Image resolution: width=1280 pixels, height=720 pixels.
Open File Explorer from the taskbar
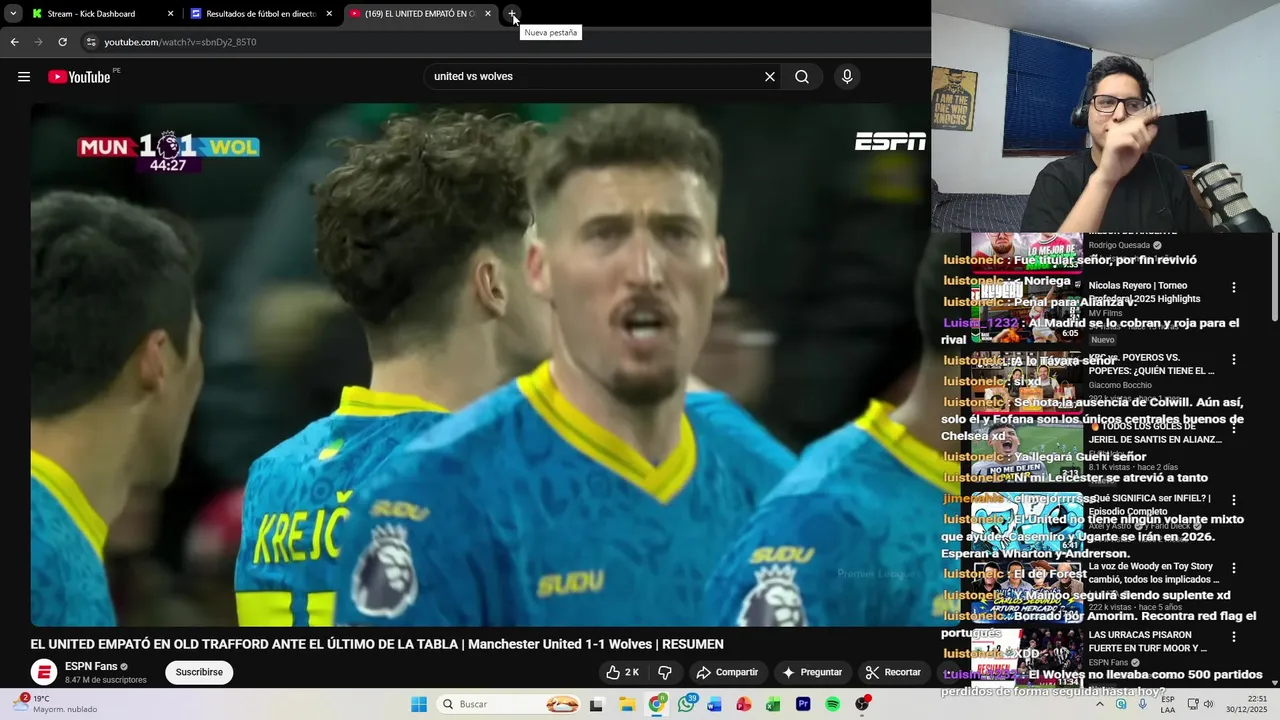coord(627,704)
